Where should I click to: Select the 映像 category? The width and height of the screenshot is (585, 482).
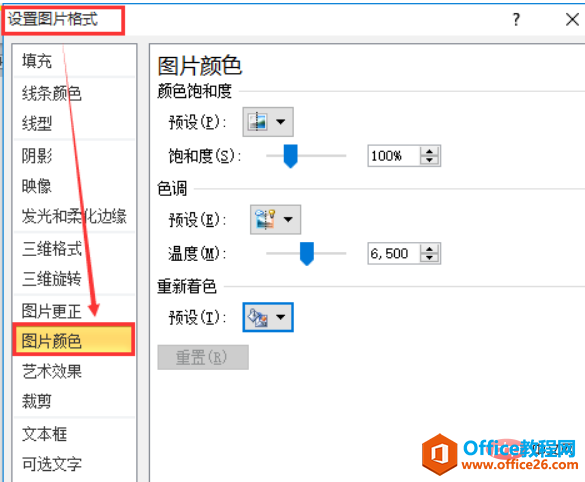[74, 186]
